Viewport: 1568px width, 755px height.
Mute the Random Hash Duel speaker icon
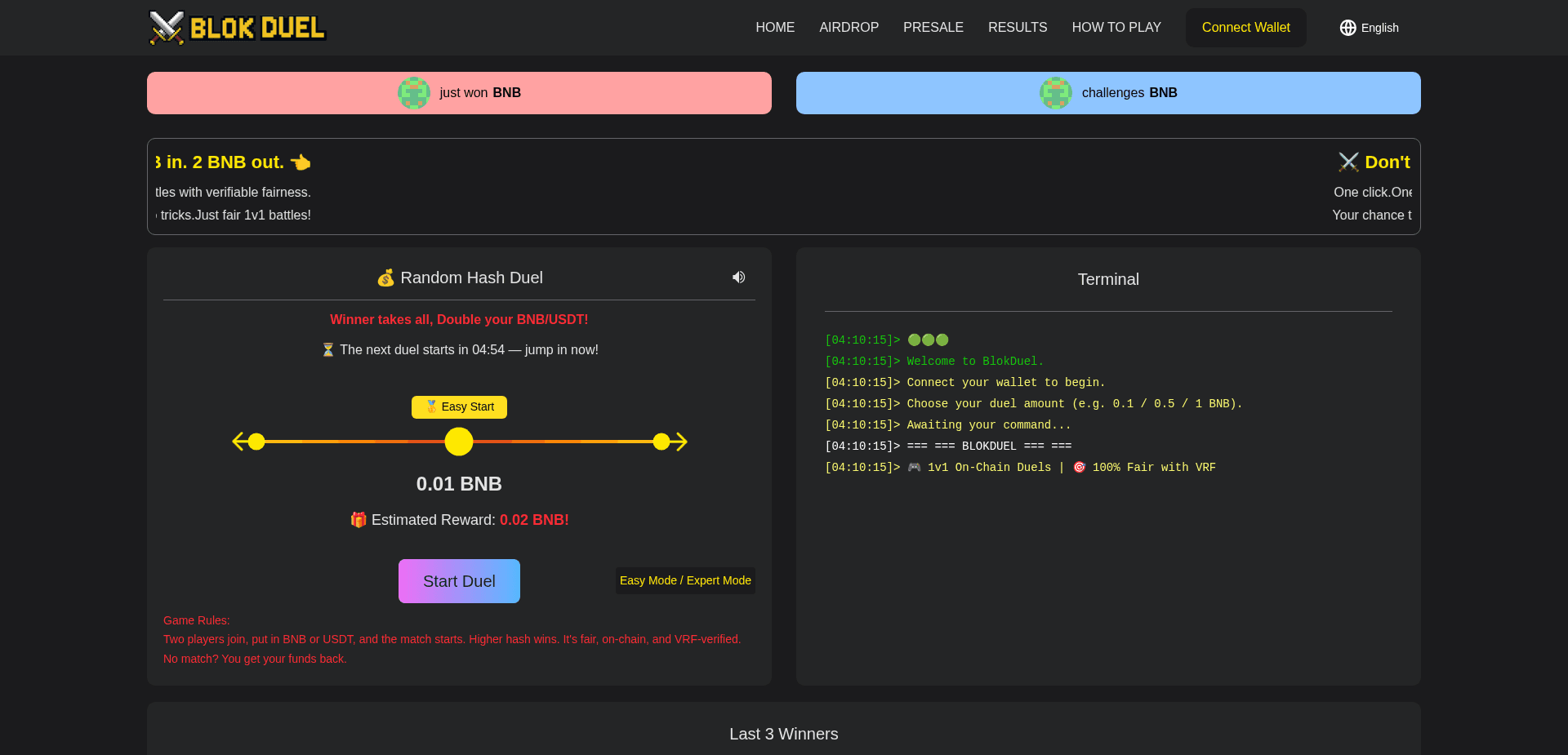click(x=738, y=278)
